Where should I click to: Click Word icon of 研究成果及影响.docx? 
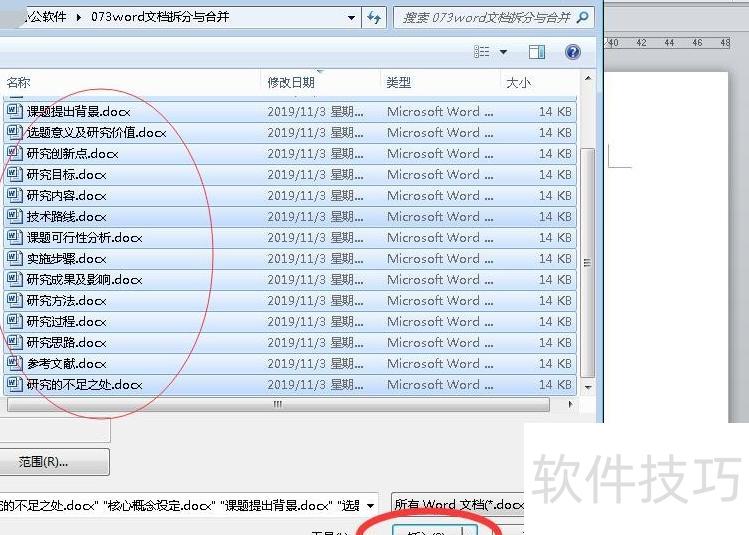15,279
